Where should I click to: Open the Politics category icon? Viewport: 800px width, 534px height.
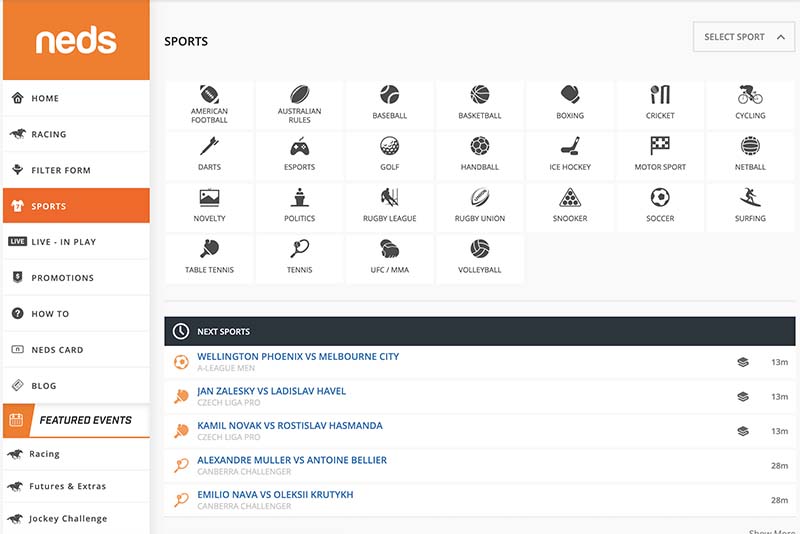click(299, 198)
